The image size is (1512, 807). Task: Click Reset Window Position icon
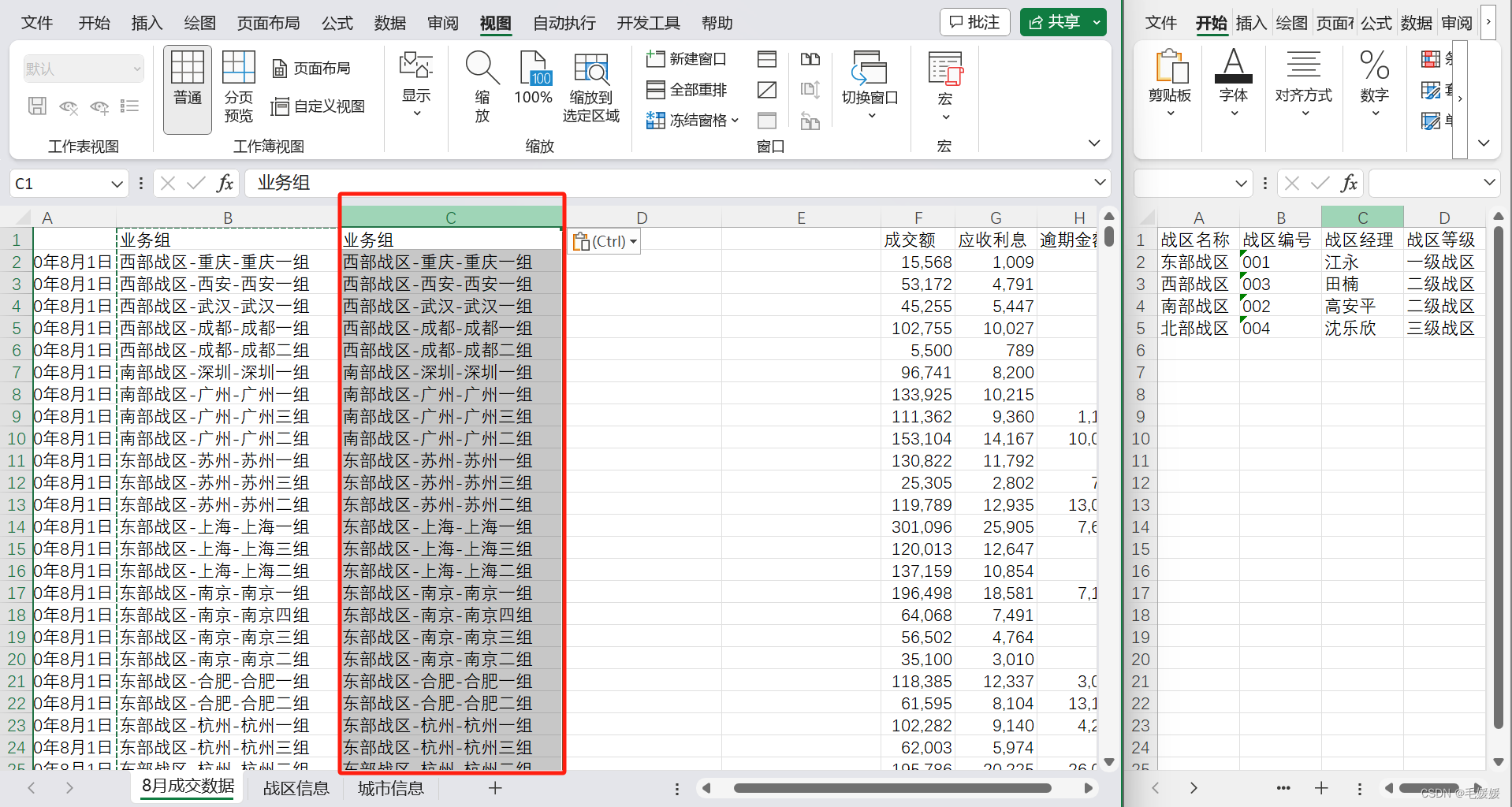click(810, 121)
